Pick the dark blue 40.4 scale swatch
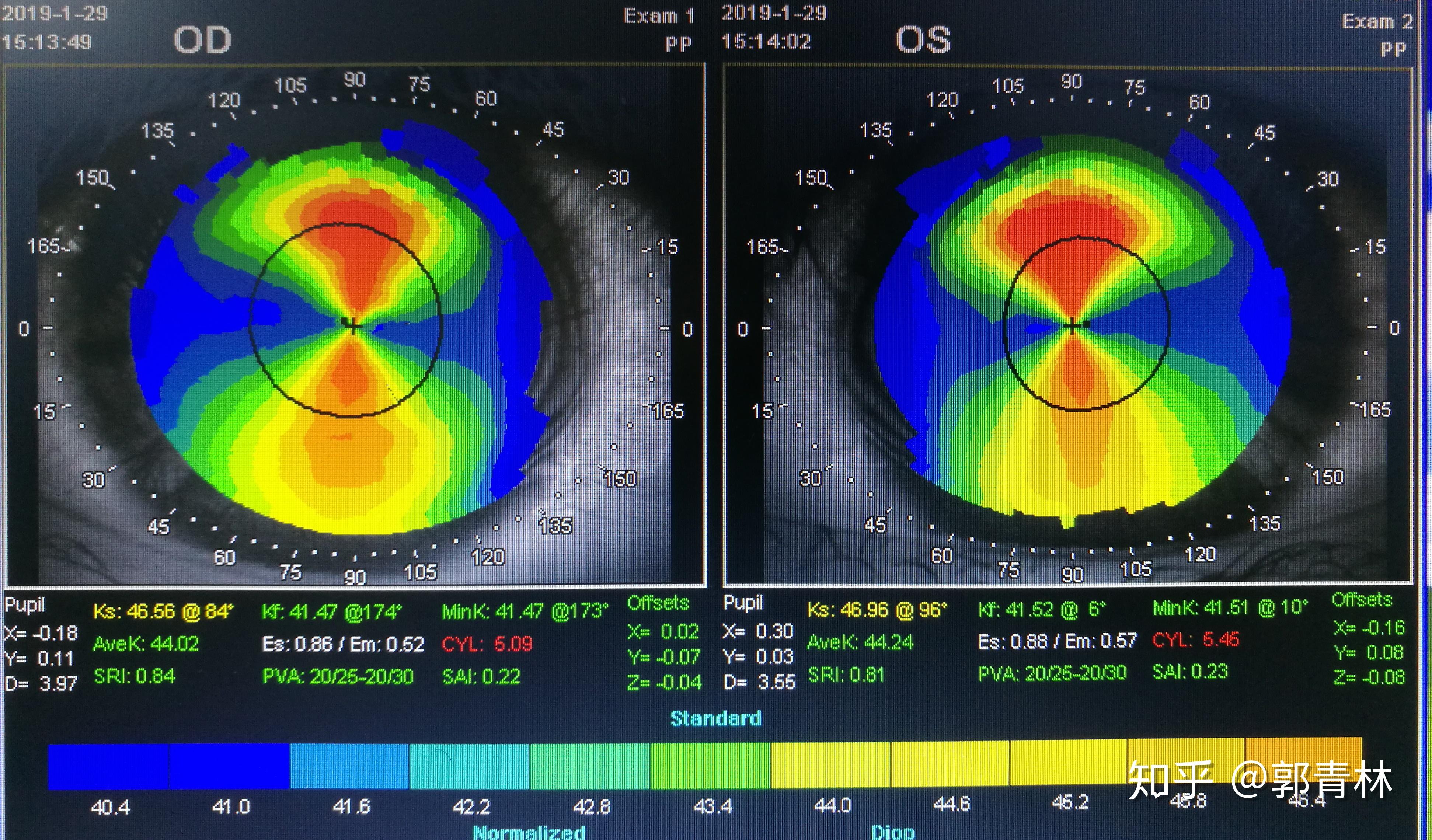The height and width of the screenshot is (840, 1432). [108, 766]
